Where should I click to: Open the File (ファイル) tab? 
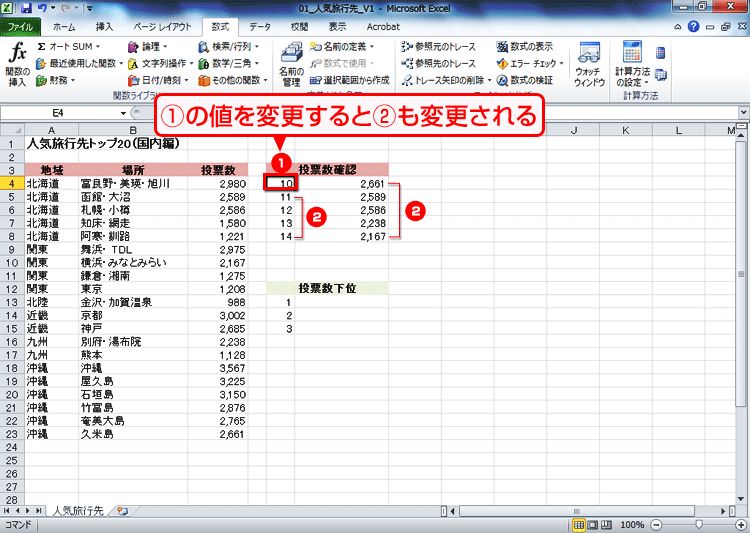20,27
